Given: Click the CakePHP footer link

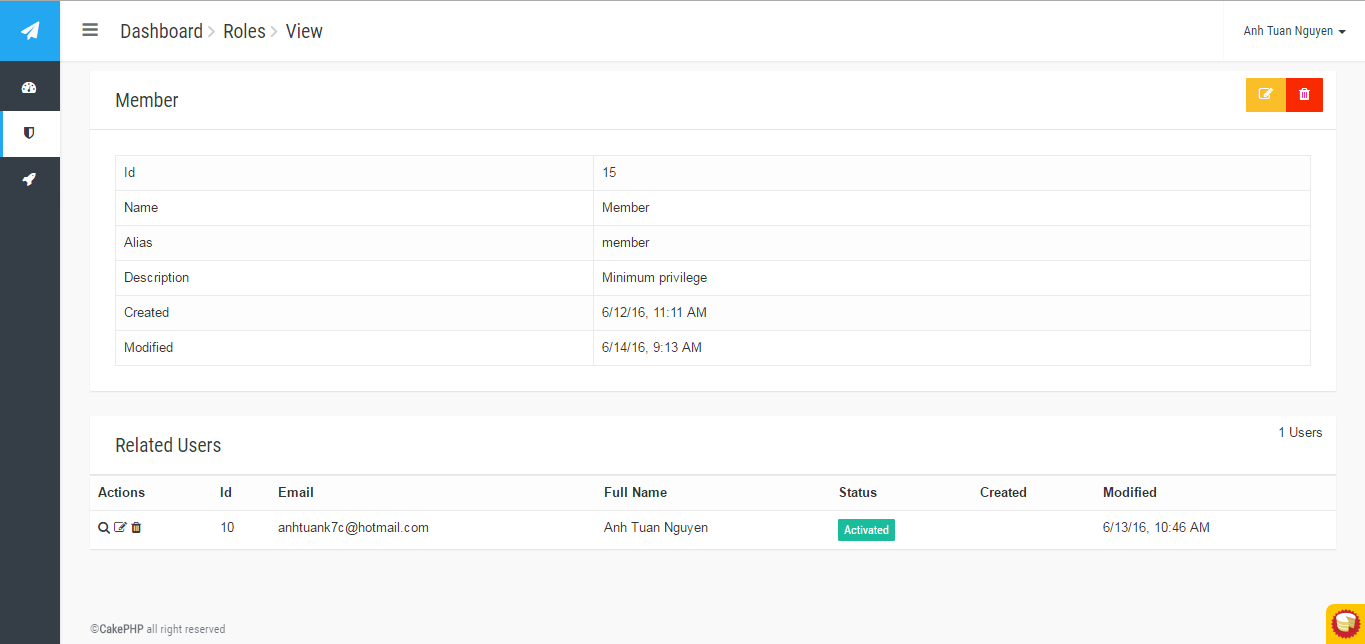Looking at the screenshot, I should tap(121, 629).
